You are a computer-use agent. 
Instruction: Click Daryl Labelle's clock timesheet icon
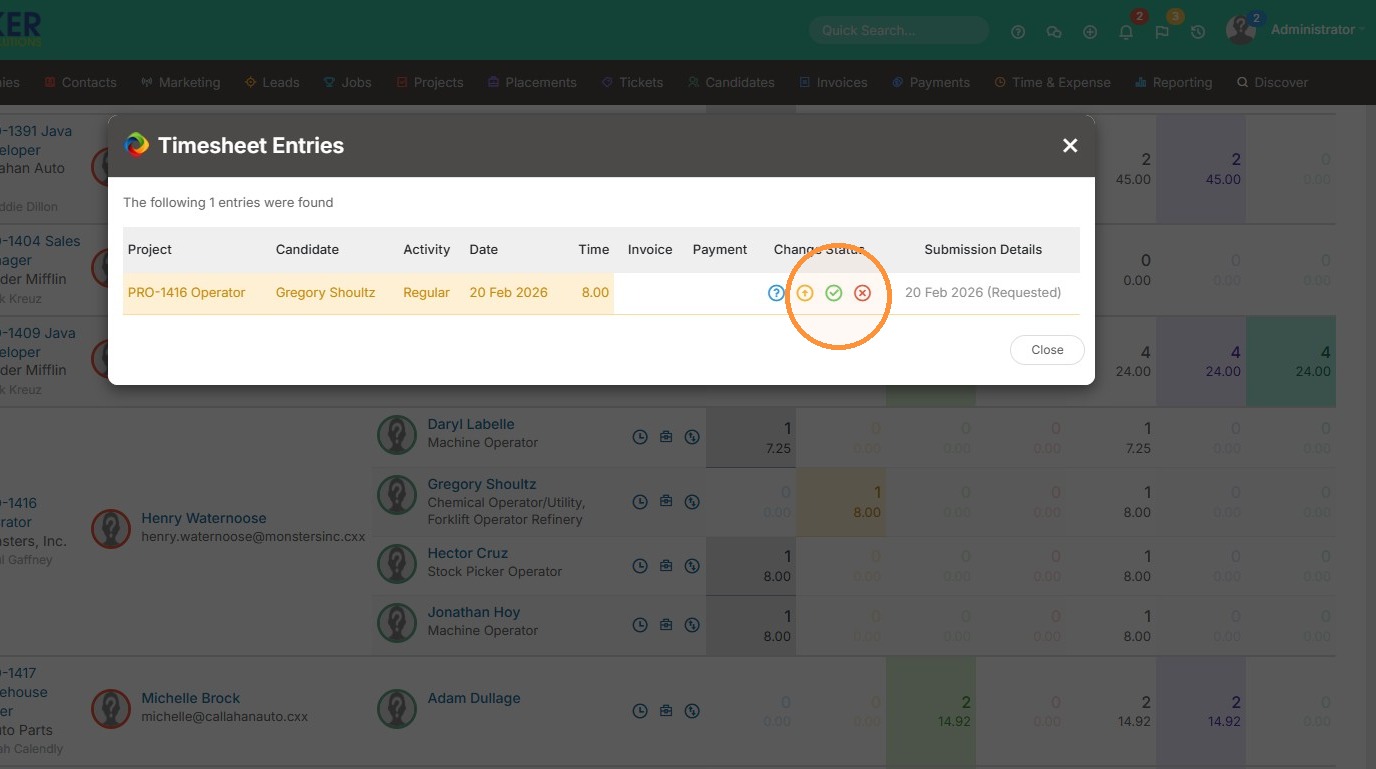click(640, 437)
